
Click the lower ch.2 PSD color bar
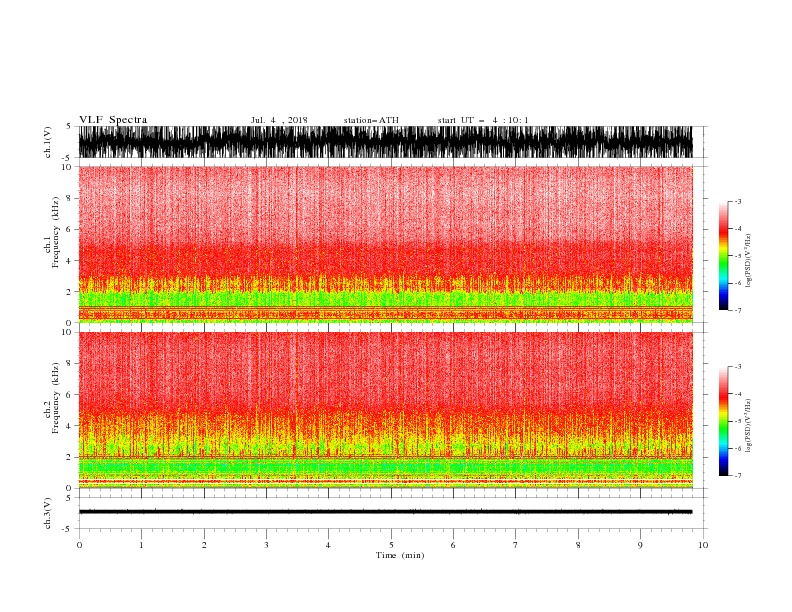pos(723,421)
